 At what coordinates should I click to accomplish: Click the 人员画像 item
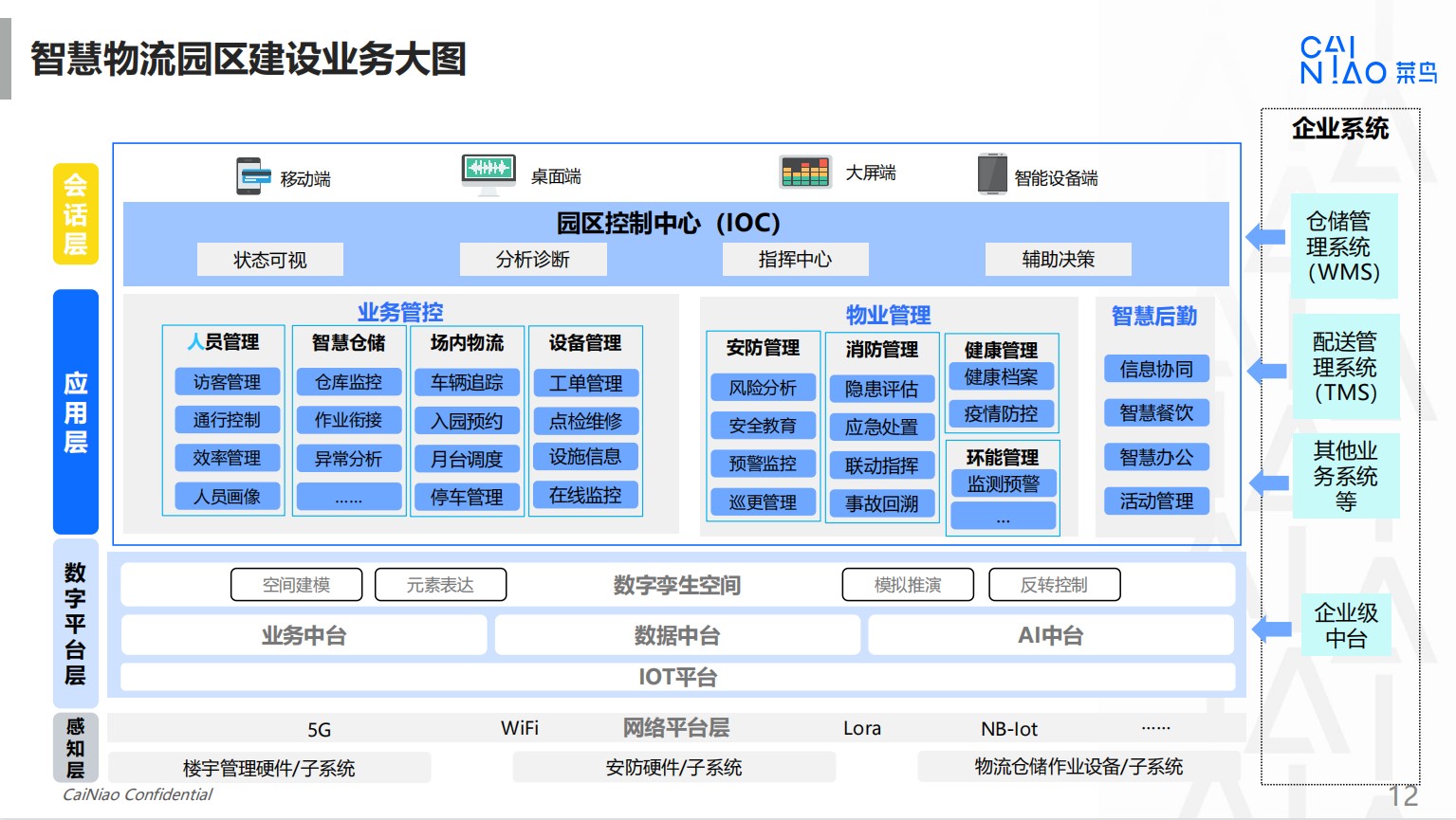click(227, 497)
